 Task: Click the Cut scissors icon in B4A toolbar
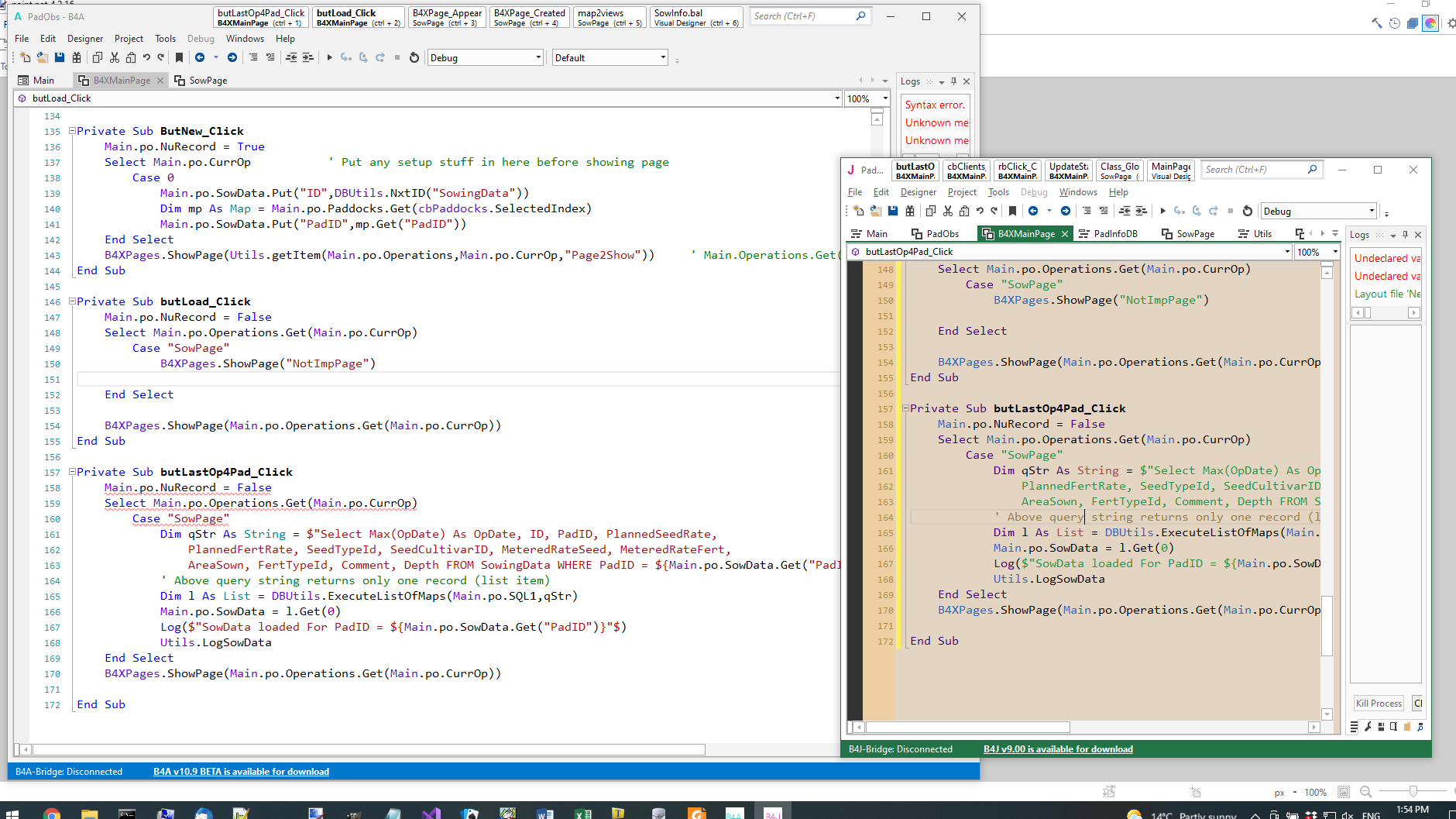tap(115, 57)
